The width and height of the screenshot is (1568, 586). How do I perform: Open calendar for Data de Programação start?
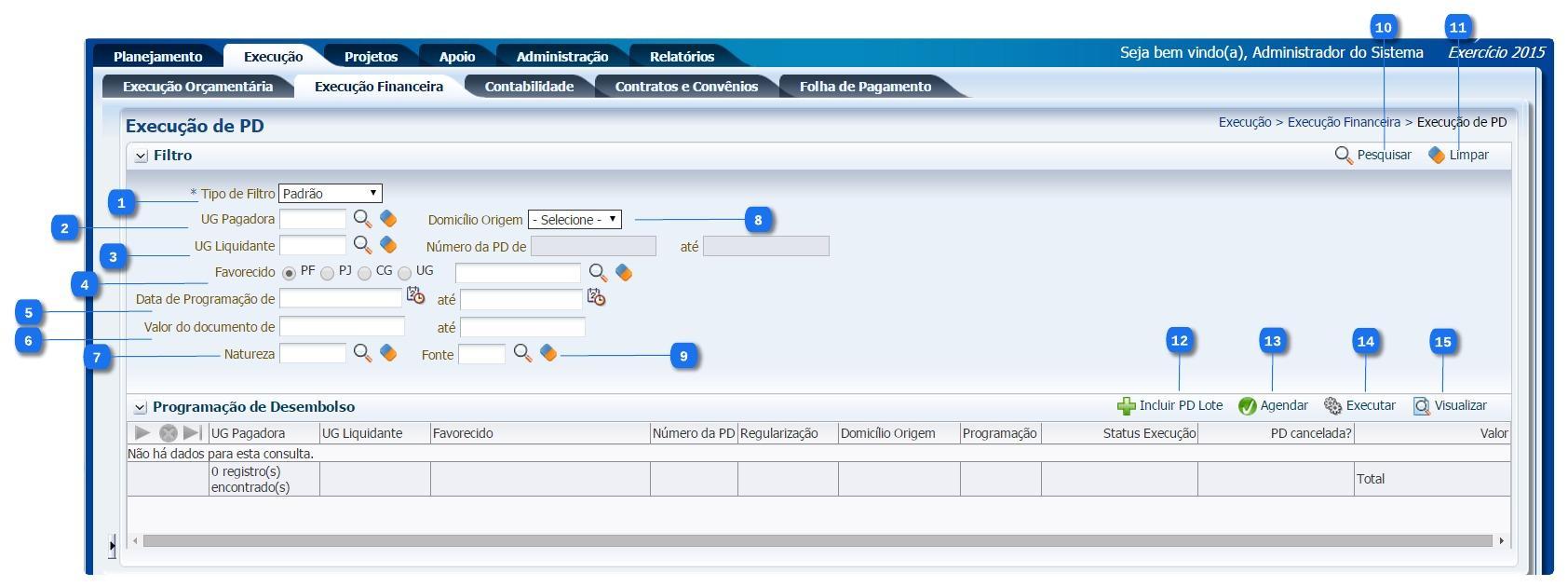click(x=415, y=296)
